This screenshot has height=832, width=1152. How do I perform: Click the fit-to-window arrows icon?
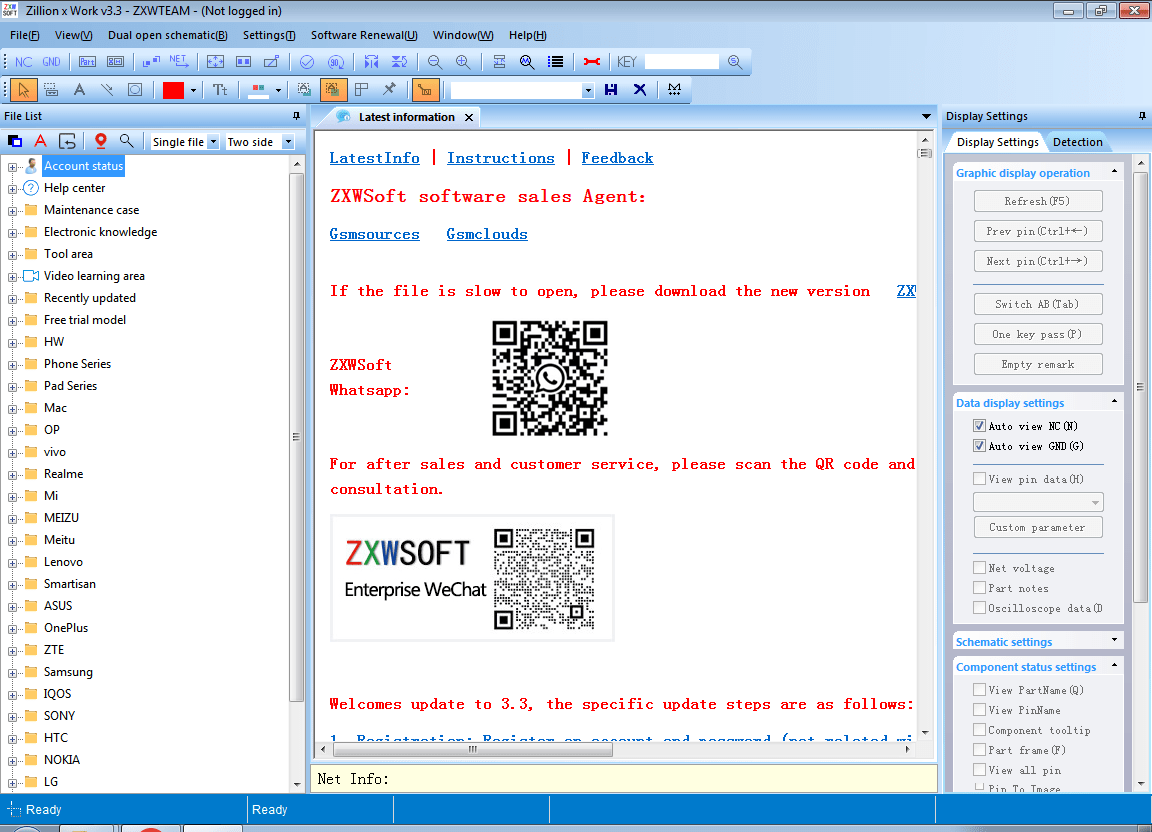pos(215,62)
